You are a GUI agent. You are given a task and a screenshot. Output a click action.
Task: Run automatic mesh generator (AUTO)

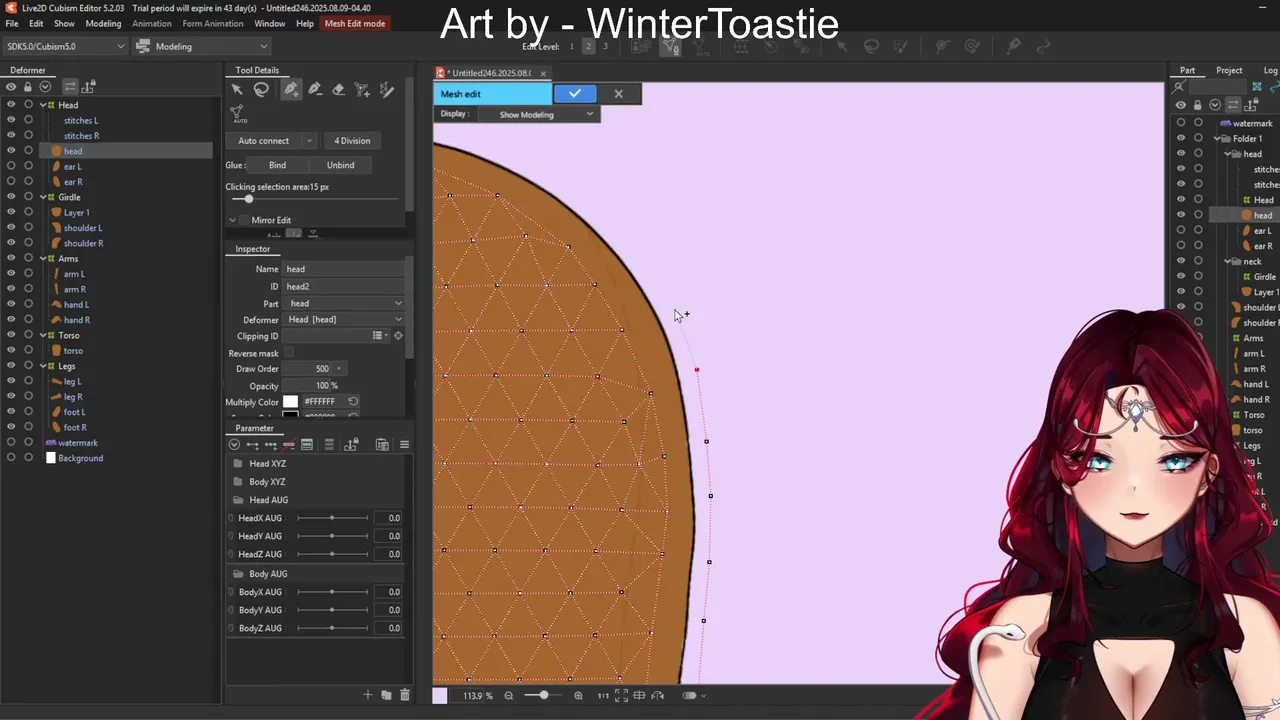(237, 114)
